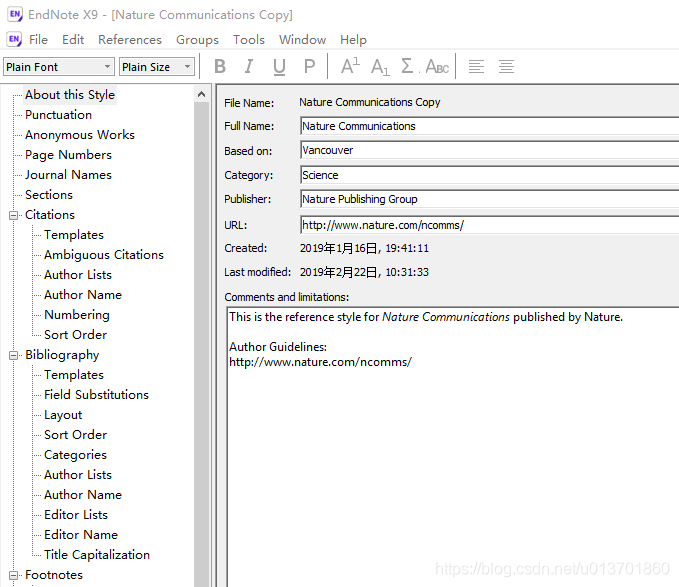Select the center align icon
Viewport: 679px width, 587px height.
click(x=506, y=67)
